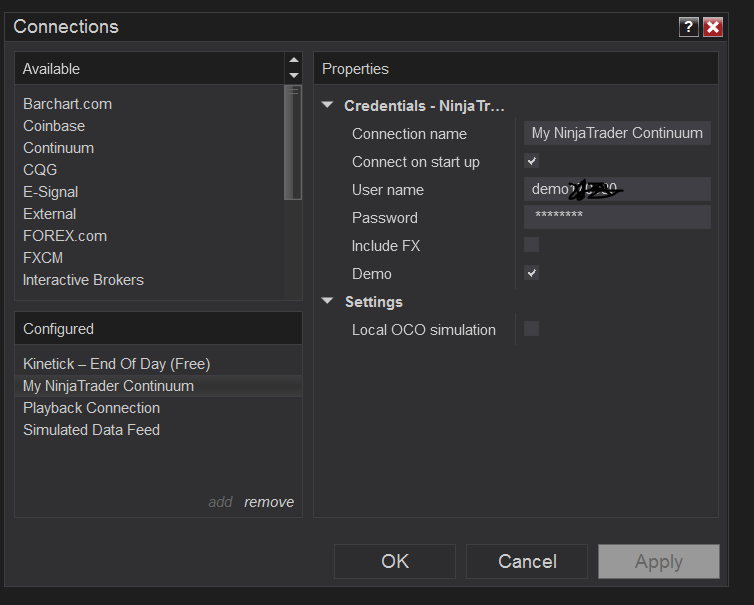Collapse the Credentials section

tap(328, 105)
